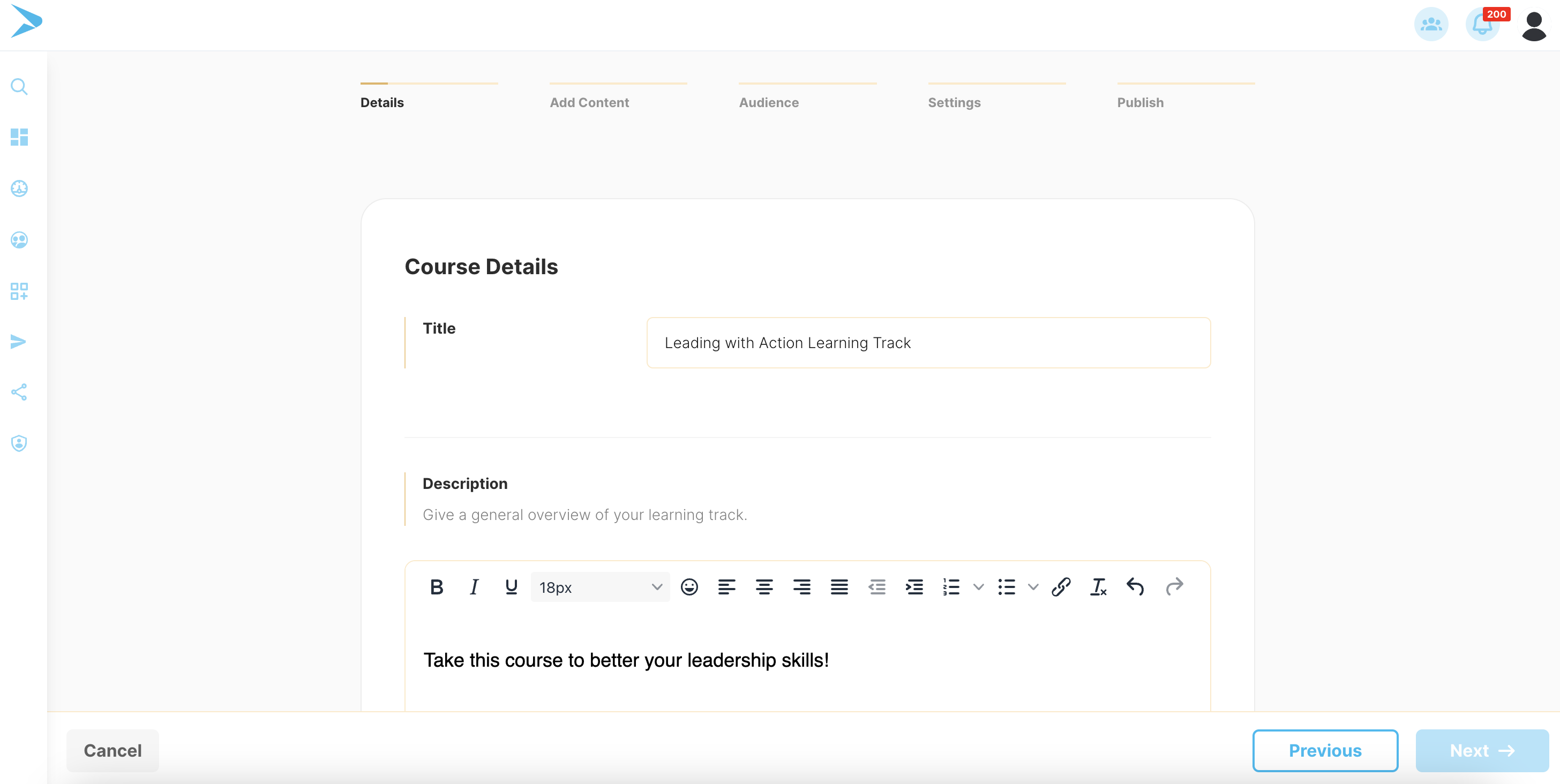The height and width of the screenshot is (784, 1560).
Task: Undo the last edit
Action: coord(1136,587)
